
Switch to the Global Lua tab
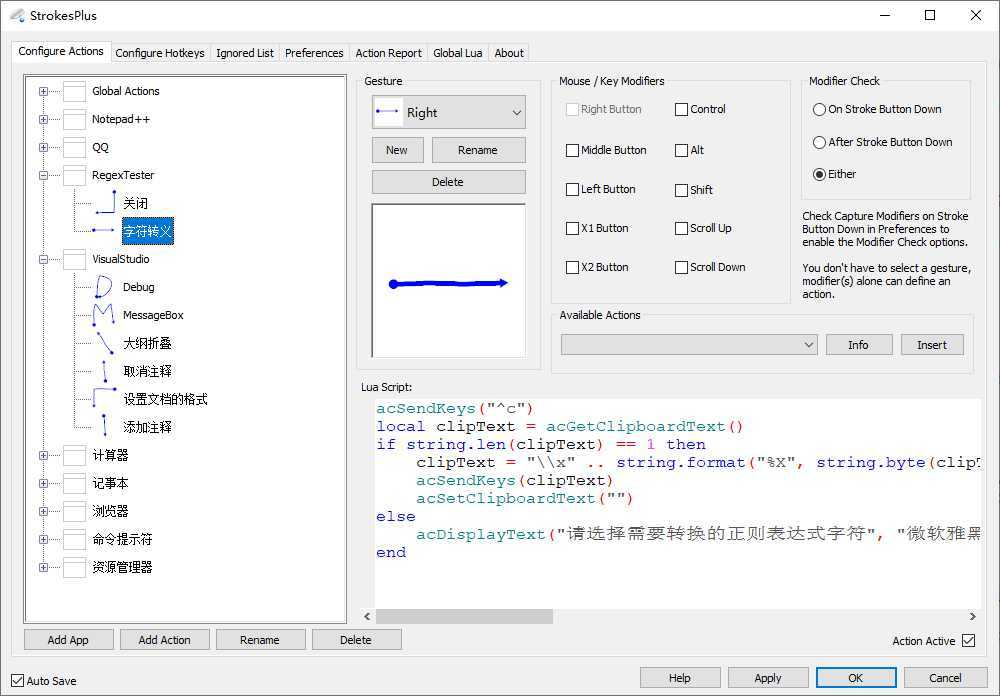(x=457, y=53)
